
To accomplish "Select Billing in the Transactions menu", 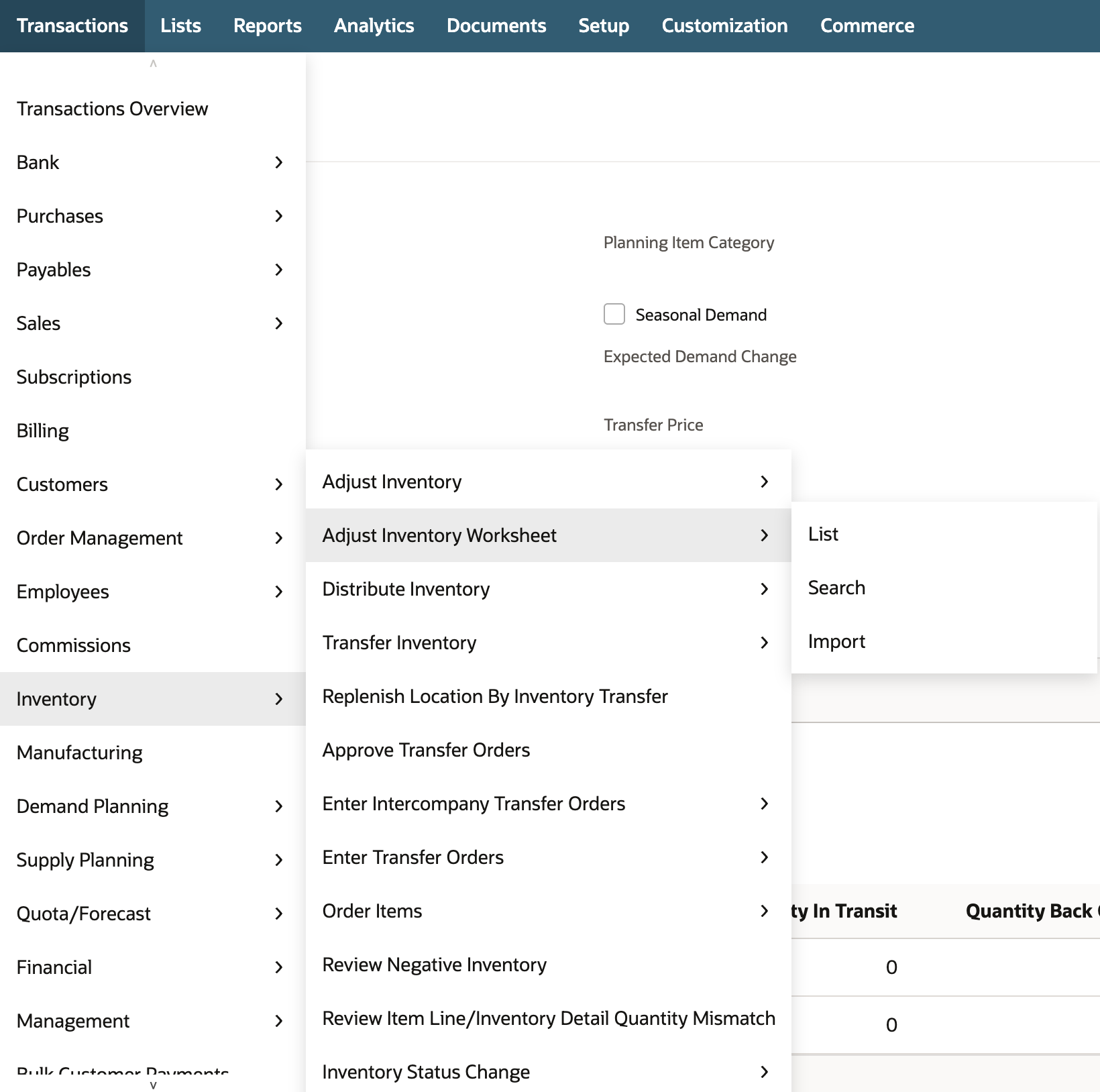I will pos(153,431).
